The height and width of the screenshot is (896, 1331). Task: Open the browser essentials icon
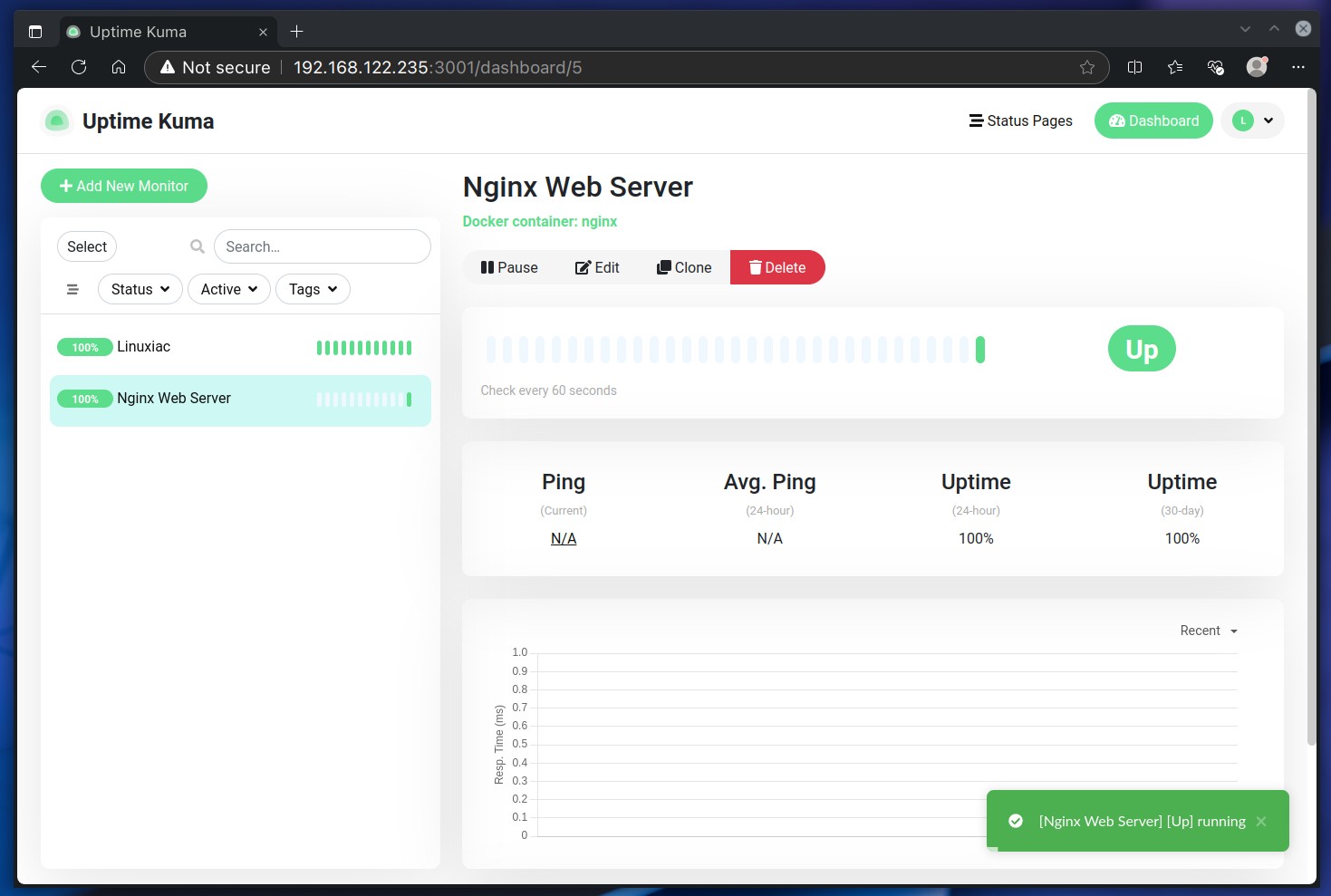(x=1216, y=67)
